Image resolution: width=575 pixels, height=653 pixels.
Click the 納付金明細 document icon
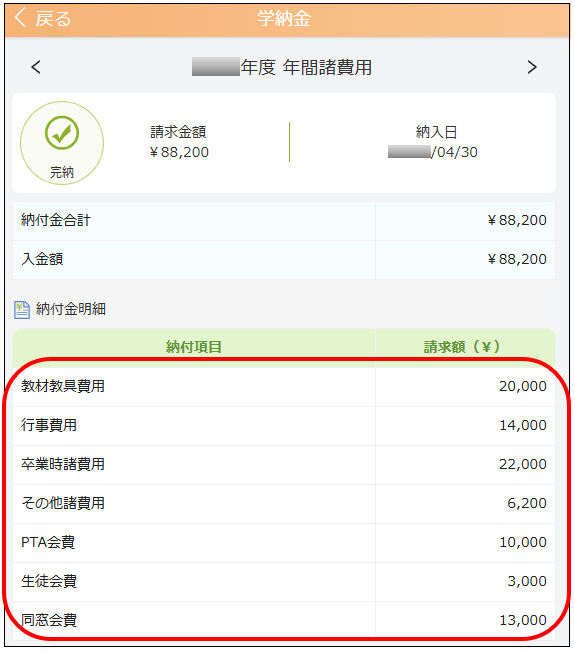point(22,310)
